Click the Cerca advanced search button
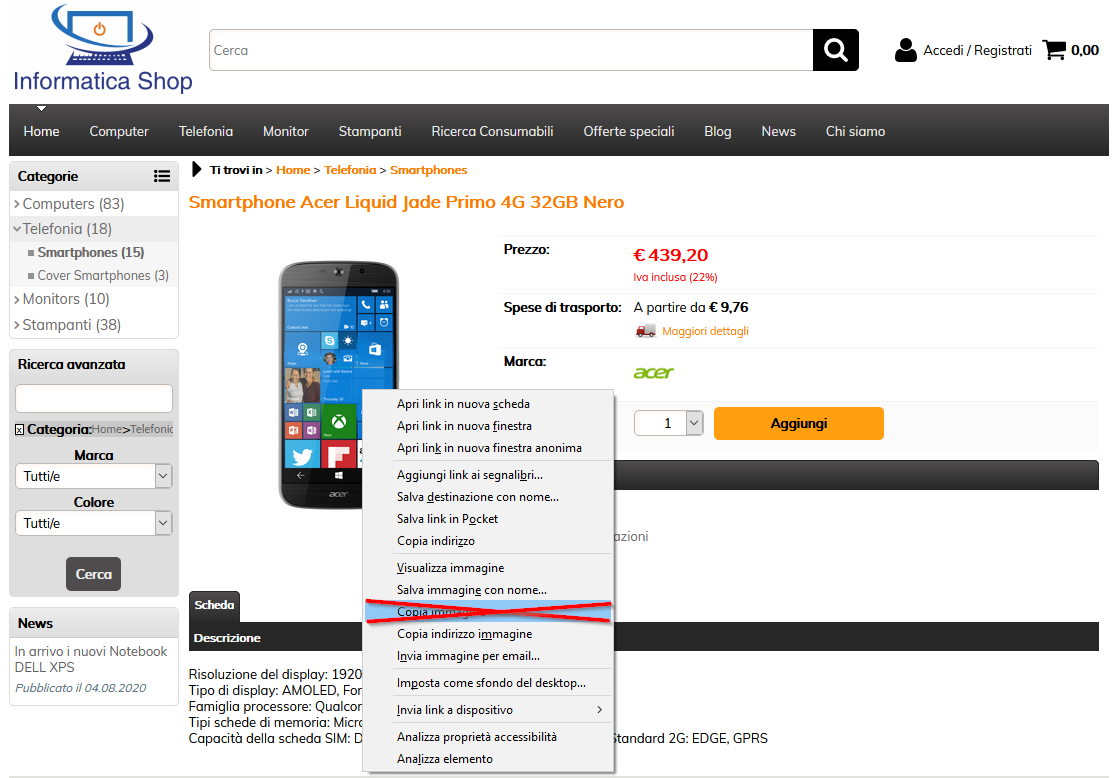The height and width of the screenshot is (778, 1115). pyautogui.click(x=93, y=574)
